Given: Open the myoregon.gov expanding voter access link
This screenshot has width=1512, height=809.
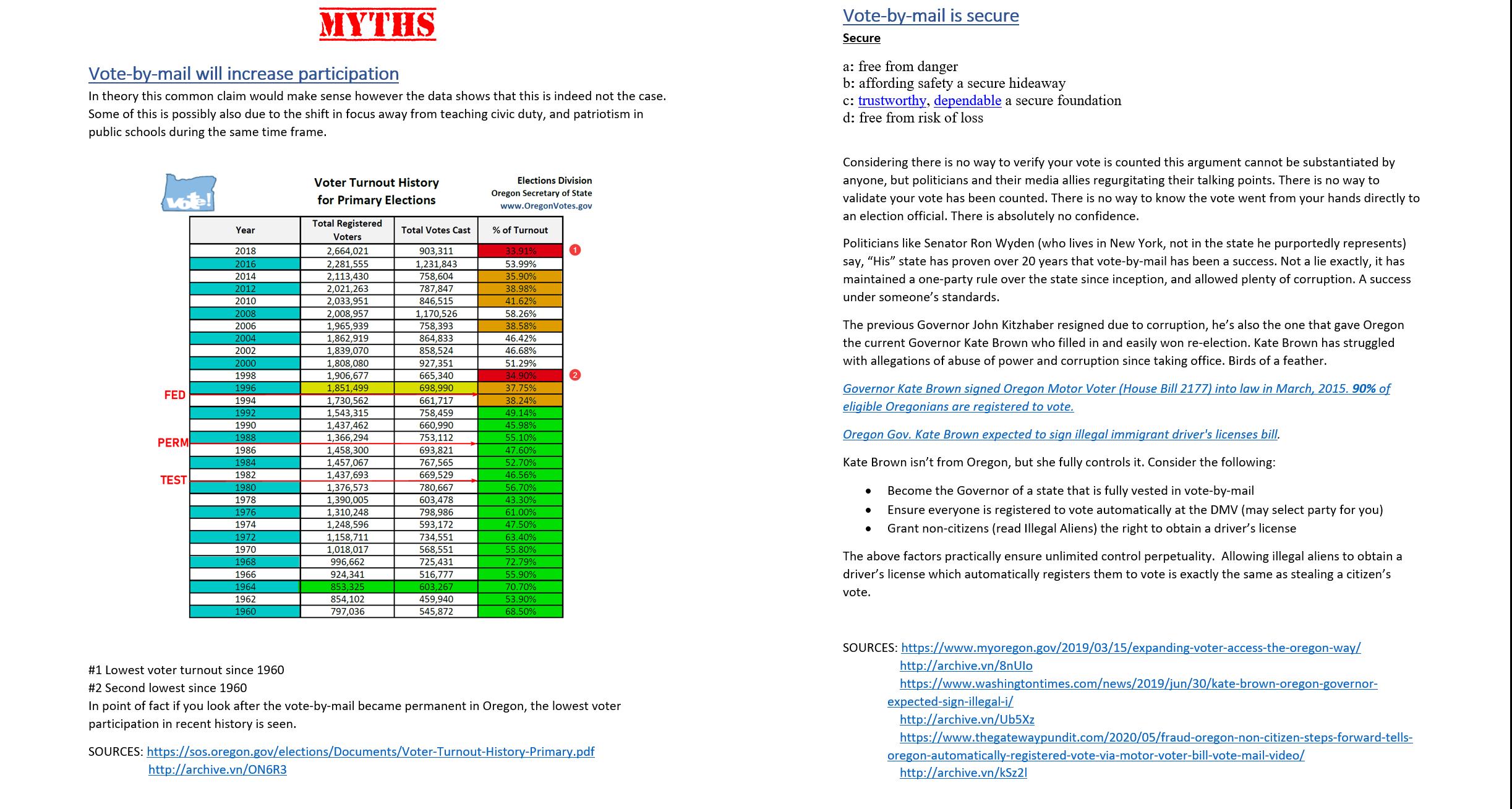Looking at the screenshot, I should (x=1130, y=648).
